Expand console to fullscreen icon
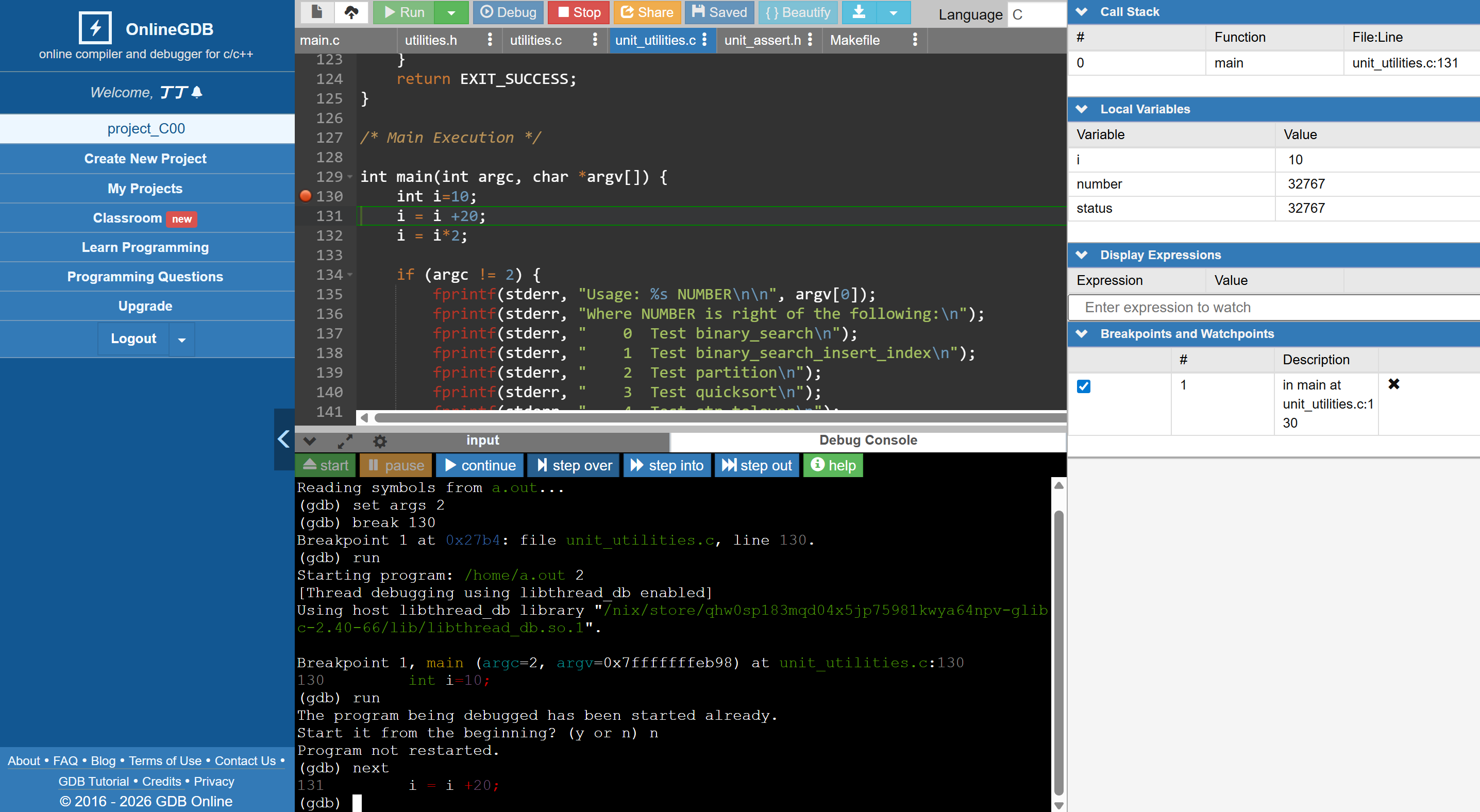 [345, 441]
